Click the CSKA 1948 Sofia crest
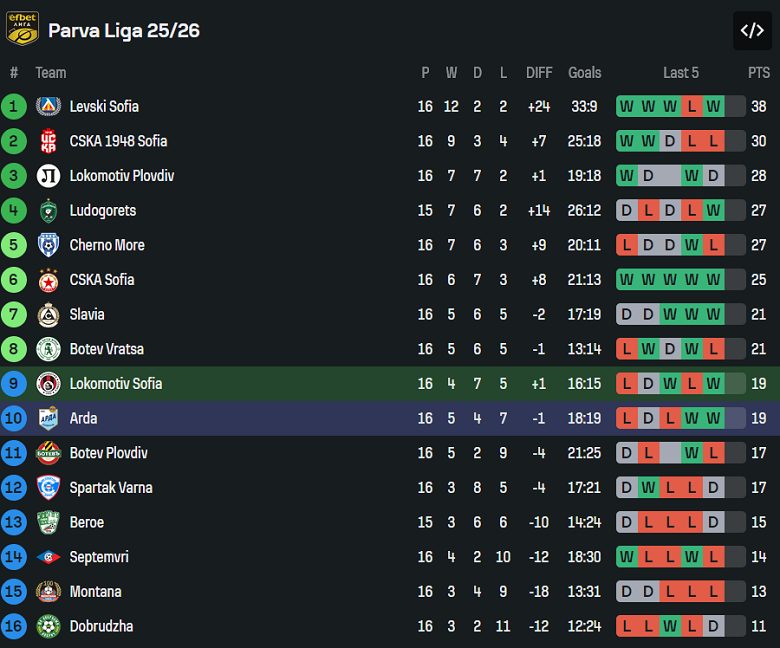 pyautogui.click(x=48, y=141)
